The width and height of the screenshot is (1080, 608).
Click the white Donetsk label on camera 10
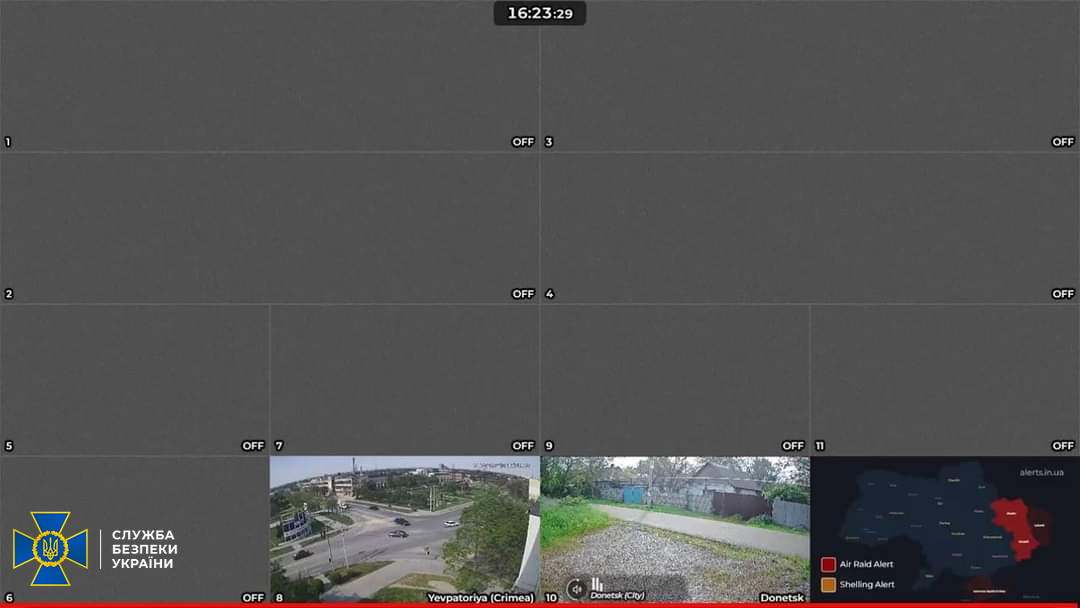(782, 598)
